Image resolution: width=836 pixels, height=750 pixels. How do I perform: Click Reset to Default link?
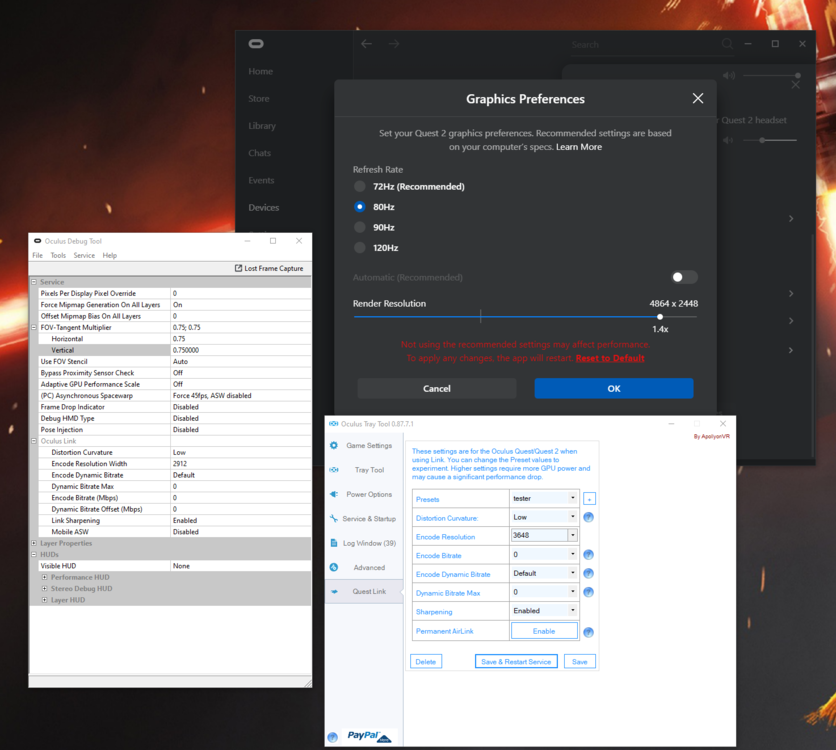[x=610, y=358]
